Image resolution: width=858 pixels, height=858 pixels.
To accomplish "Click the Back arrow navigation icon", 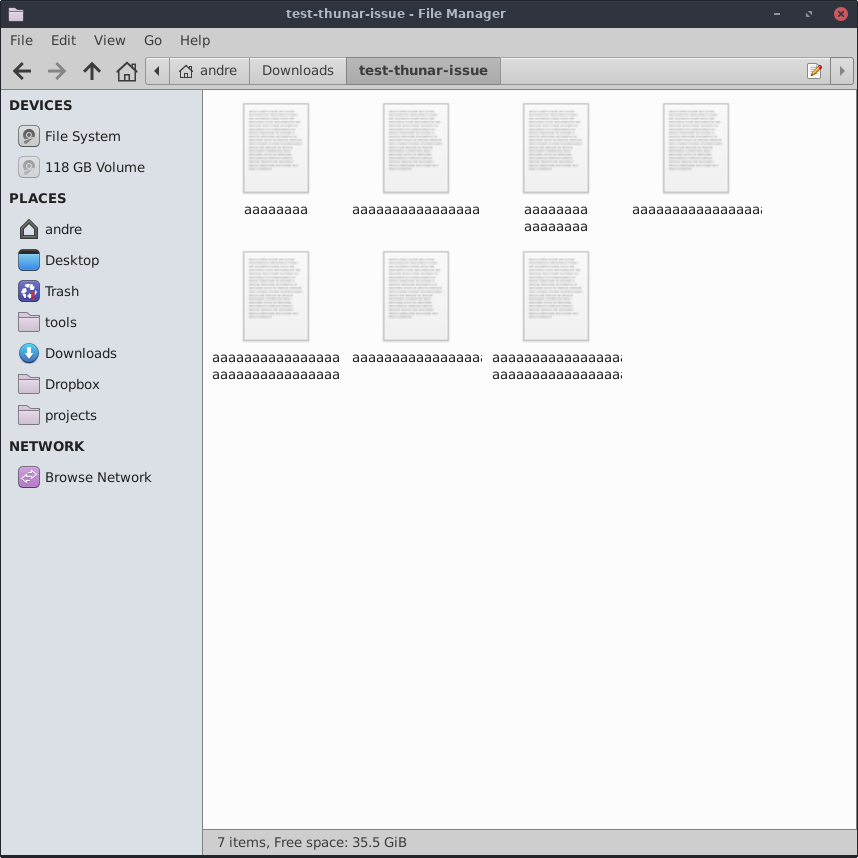I will 22,71.
